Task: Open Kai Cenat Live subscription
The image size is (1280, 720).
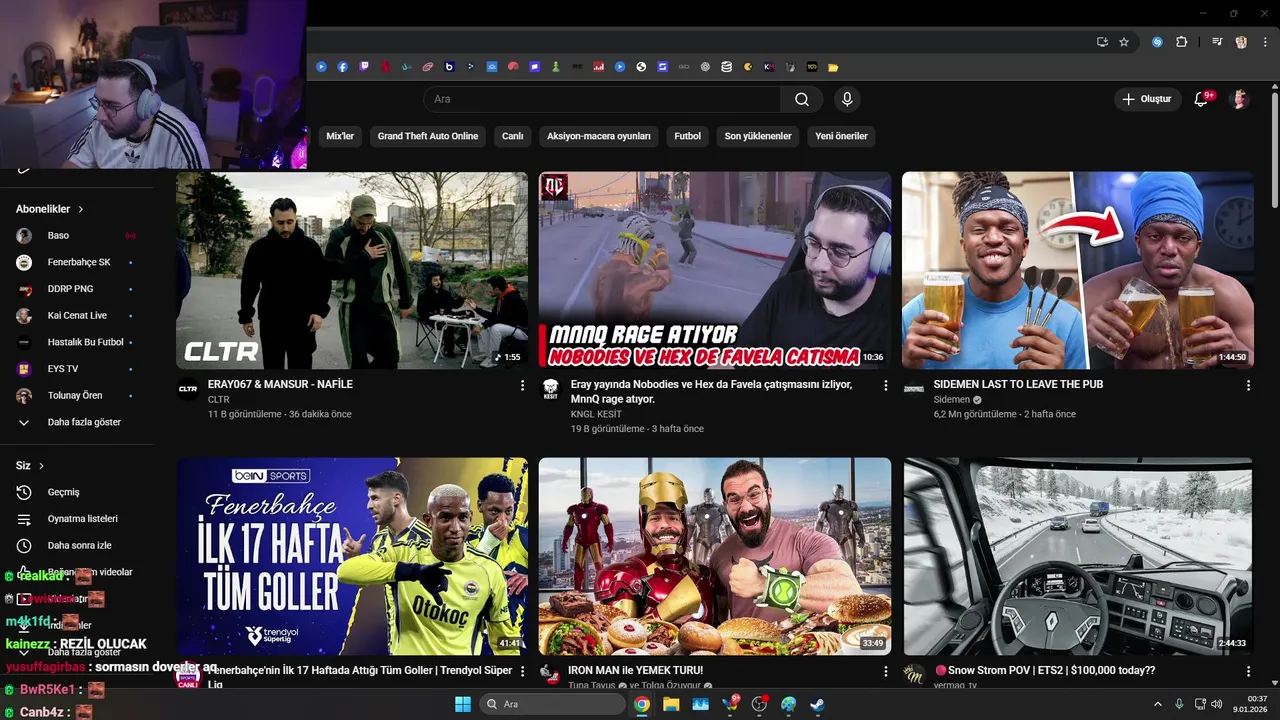Action: (77, 315)
